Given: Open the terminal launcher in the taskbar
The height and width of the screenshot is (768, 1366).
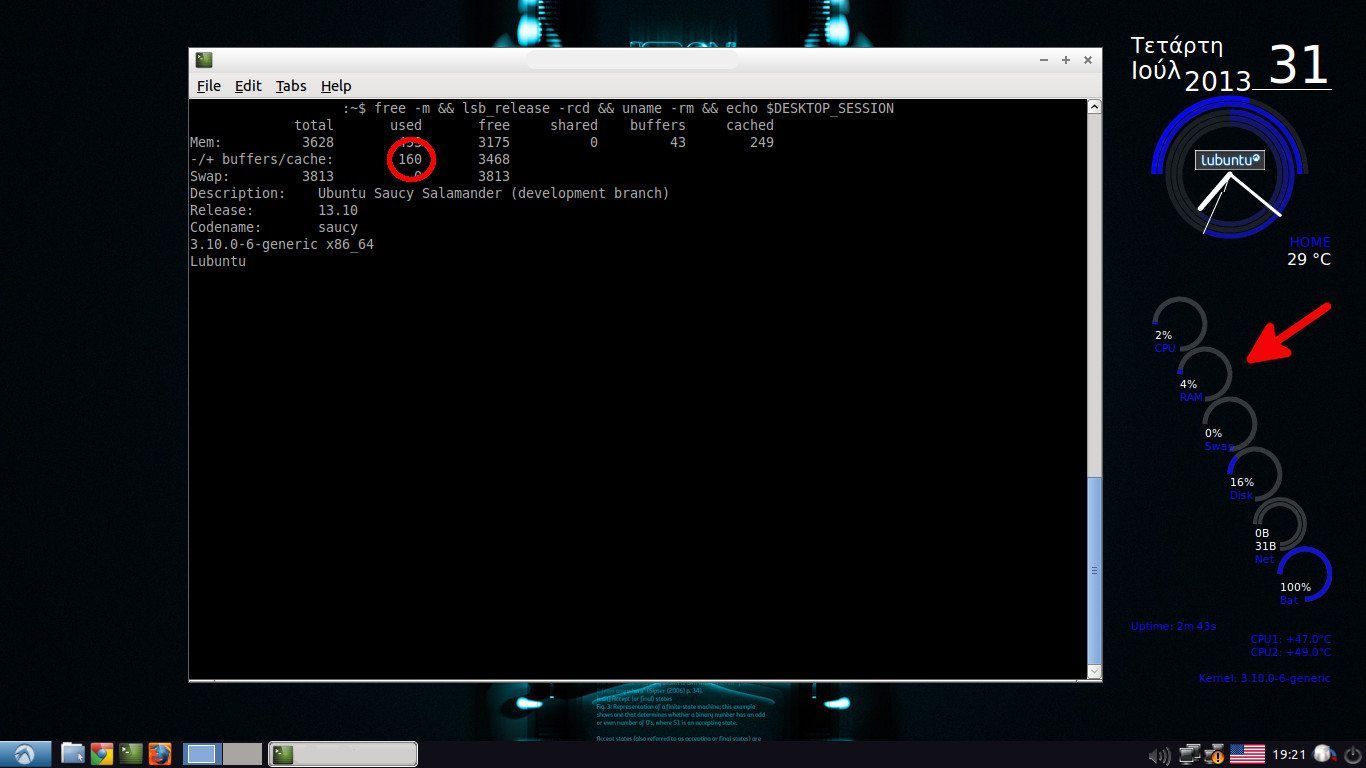Looking at the screenshot, I should tap(131, 754).
